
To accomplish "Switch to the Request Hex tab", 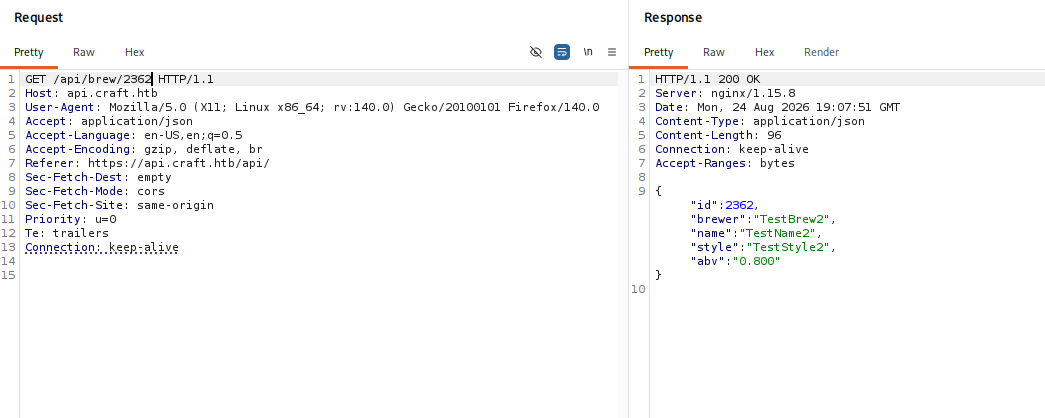I will (135, 52).
